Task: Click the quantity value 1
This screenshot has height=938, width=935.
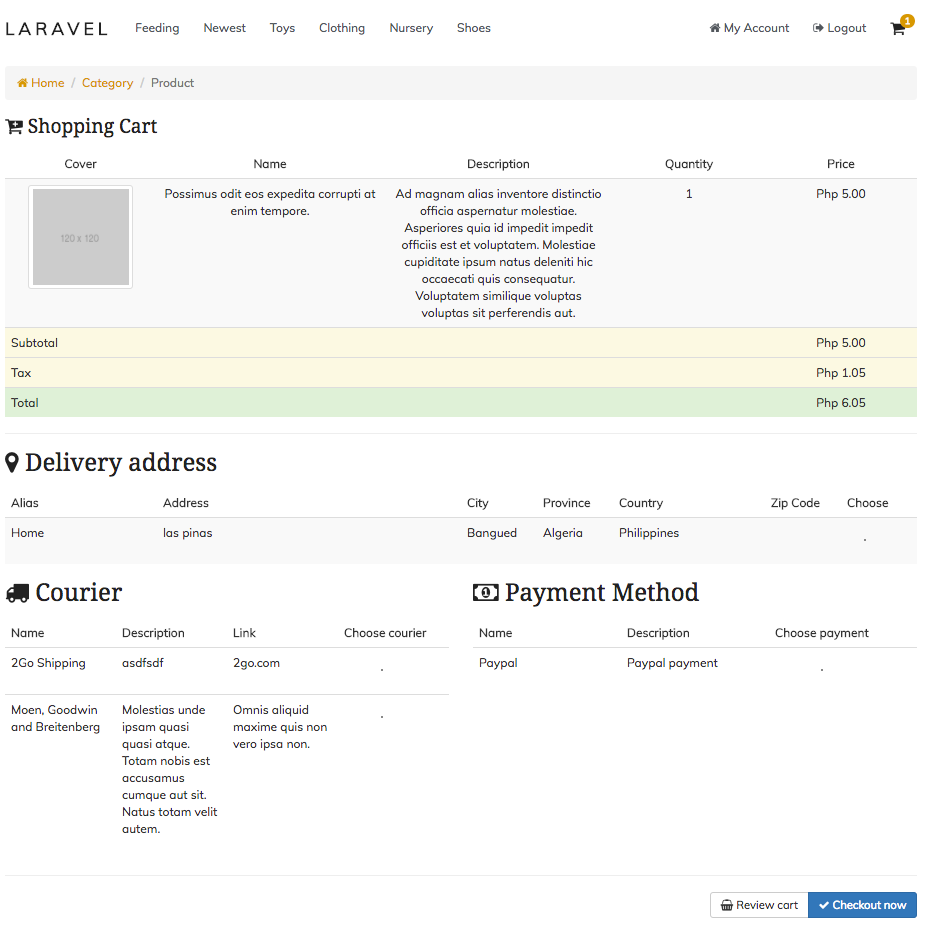Action: 689,194
